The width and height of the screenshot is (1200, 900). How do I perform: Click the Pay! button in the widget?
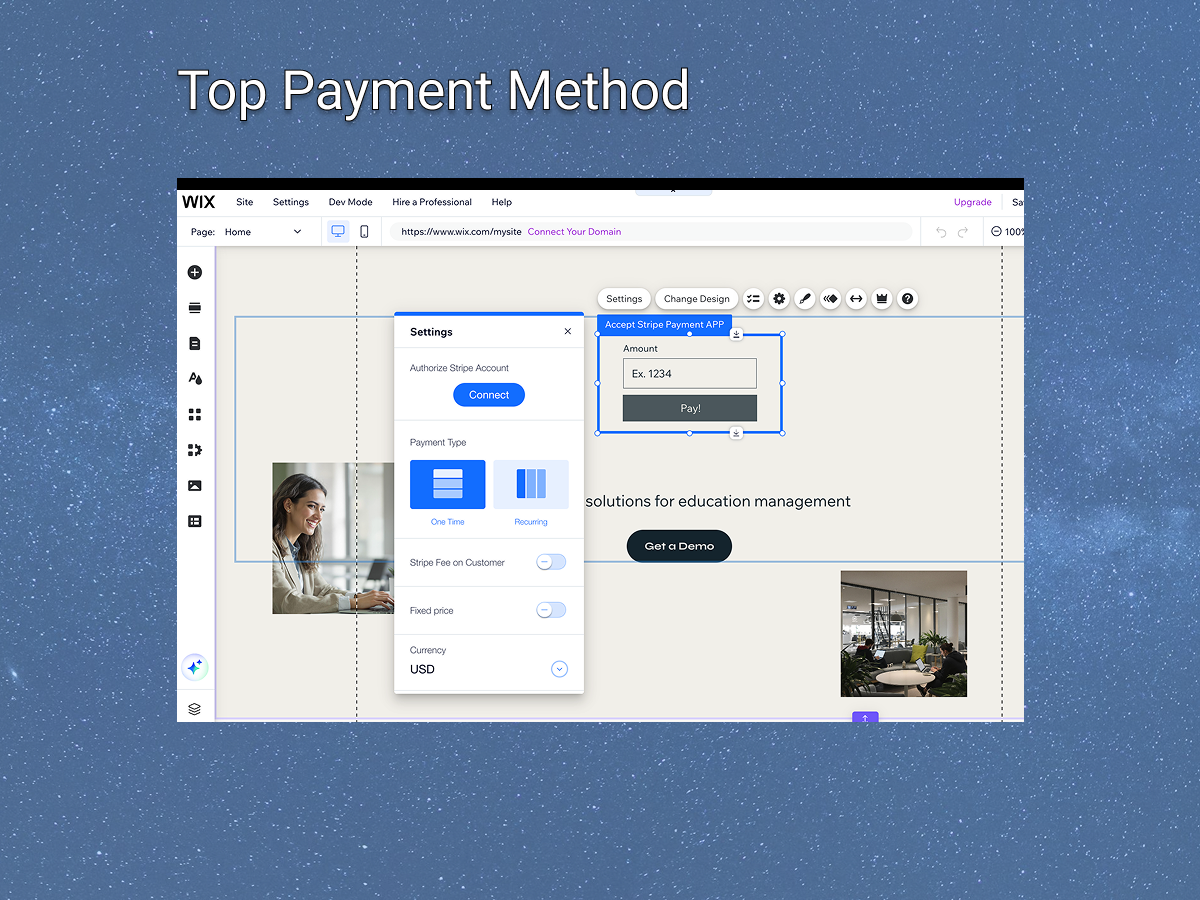(690, 408)
